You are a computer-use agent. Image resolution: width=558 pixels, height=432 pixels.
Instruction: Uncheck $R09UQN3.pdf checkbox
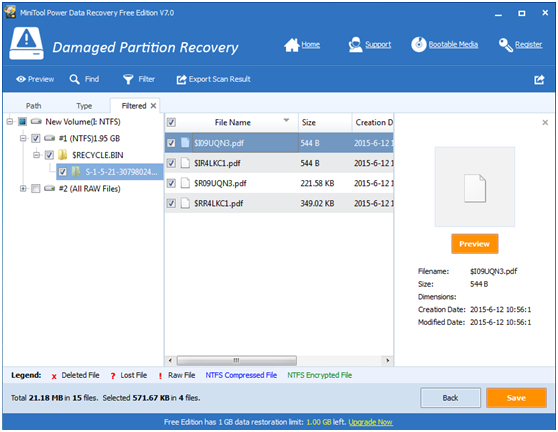point(171,183)
